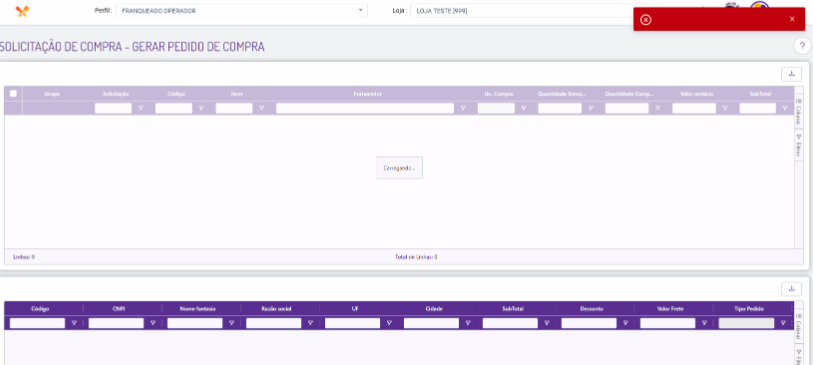Click the Código filter input in upper grid
The height and width of the screenshot is (365, 813).
point(174,108)
